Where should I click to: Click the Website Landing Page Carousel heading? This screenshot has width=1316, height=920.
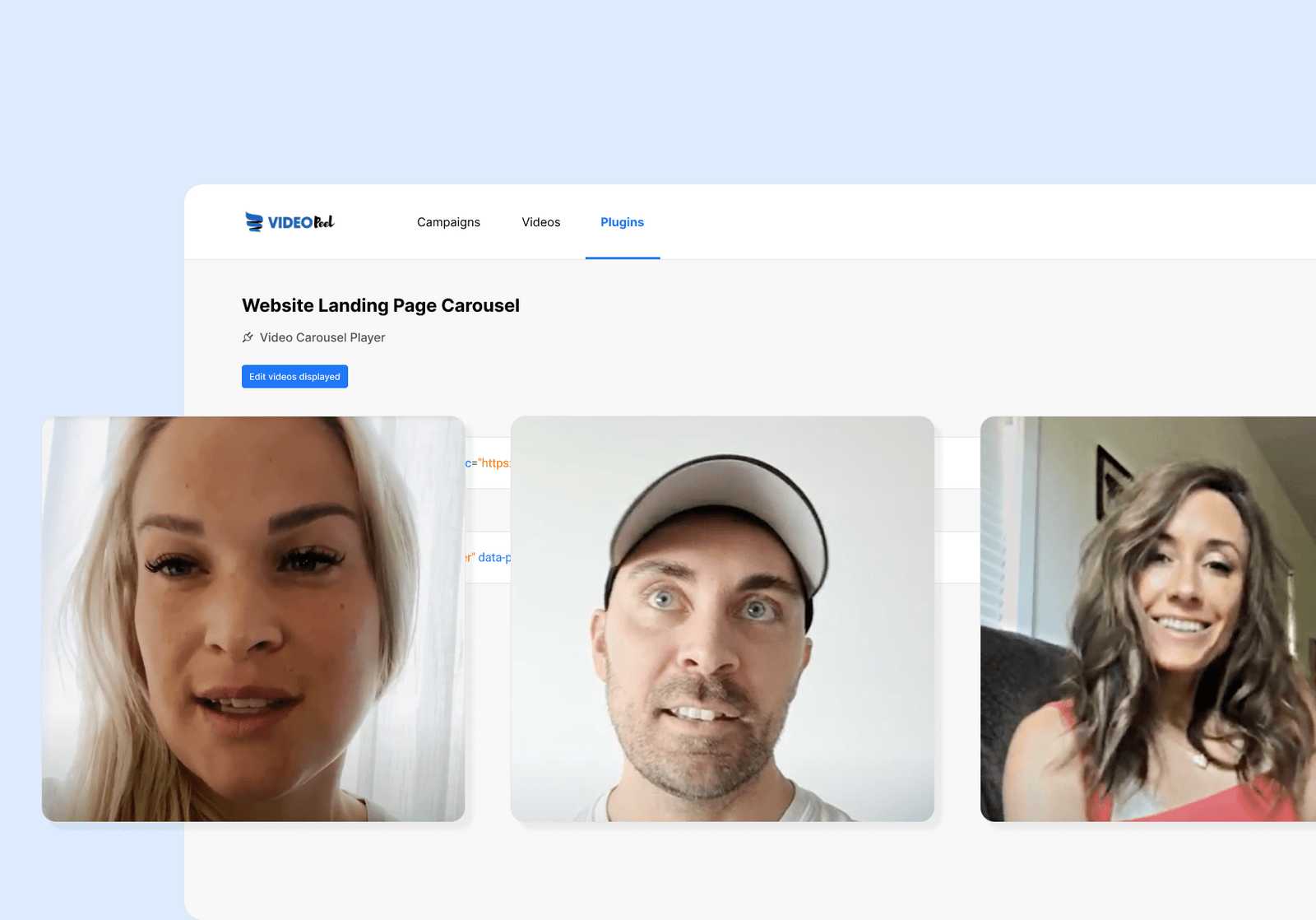click(380, 305)
